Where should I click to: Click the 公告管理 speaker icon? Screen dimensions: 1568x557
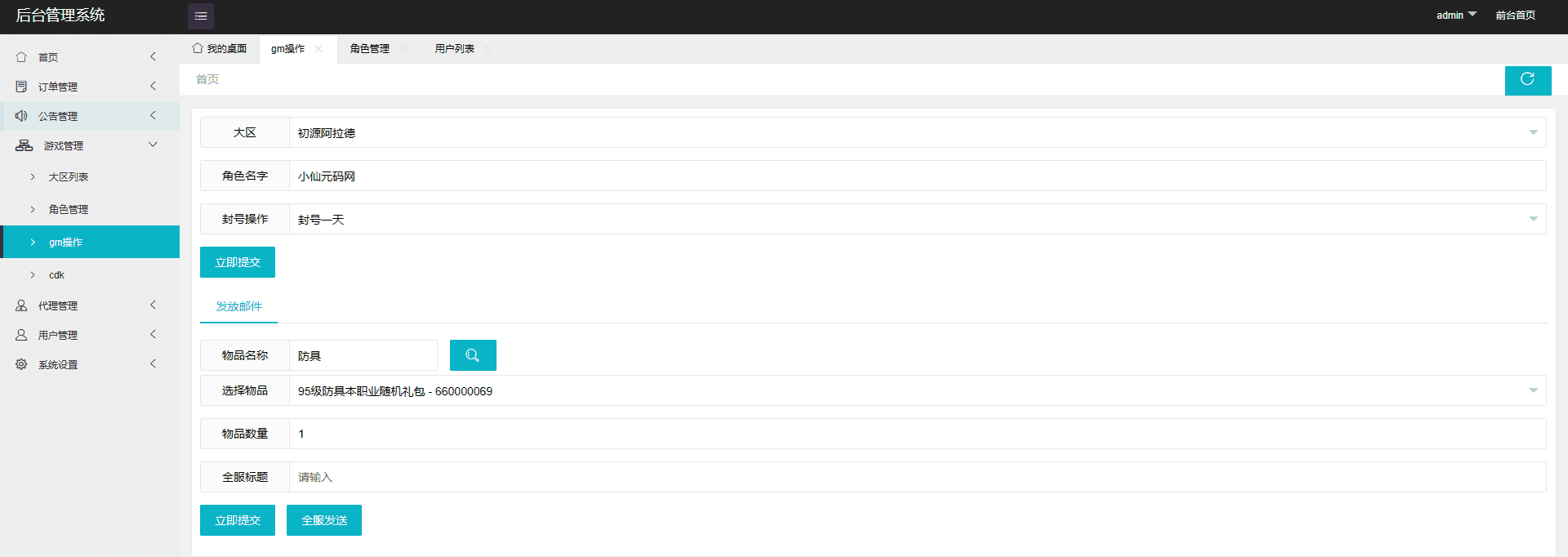tap(21, 116)
